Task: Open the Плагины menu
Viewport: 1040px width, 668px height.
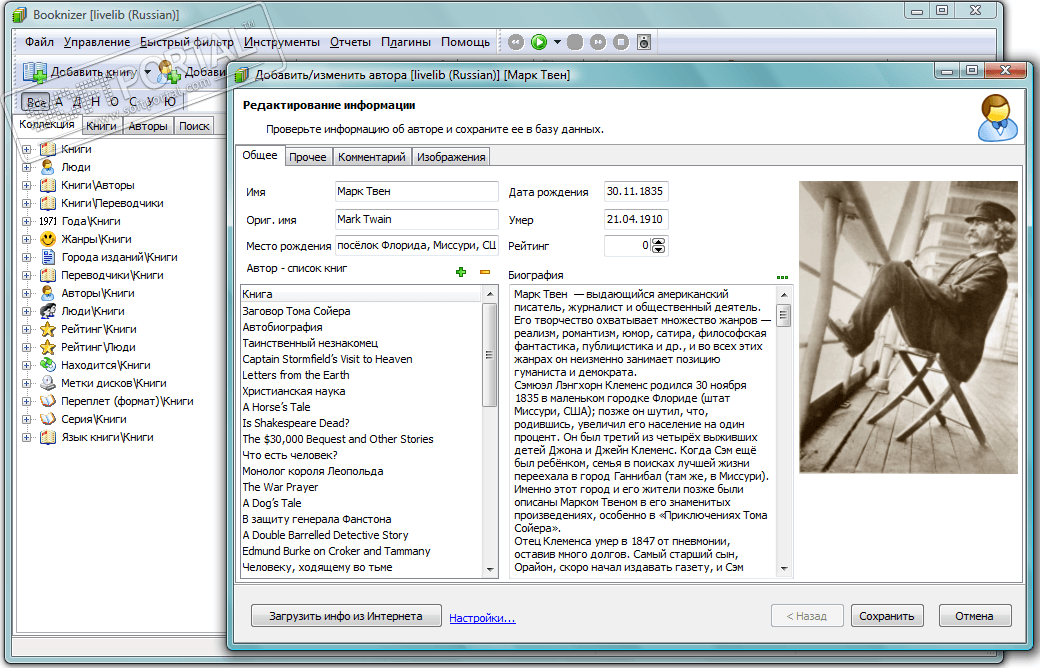Action: point(405,42)
